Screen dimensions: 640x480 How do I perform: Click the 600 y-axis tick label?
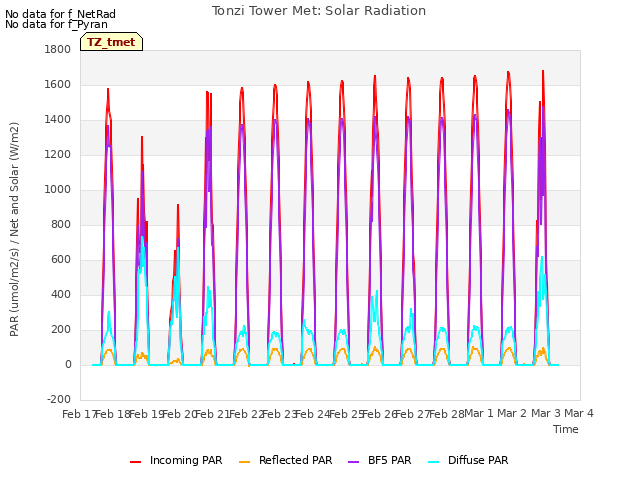61,260
